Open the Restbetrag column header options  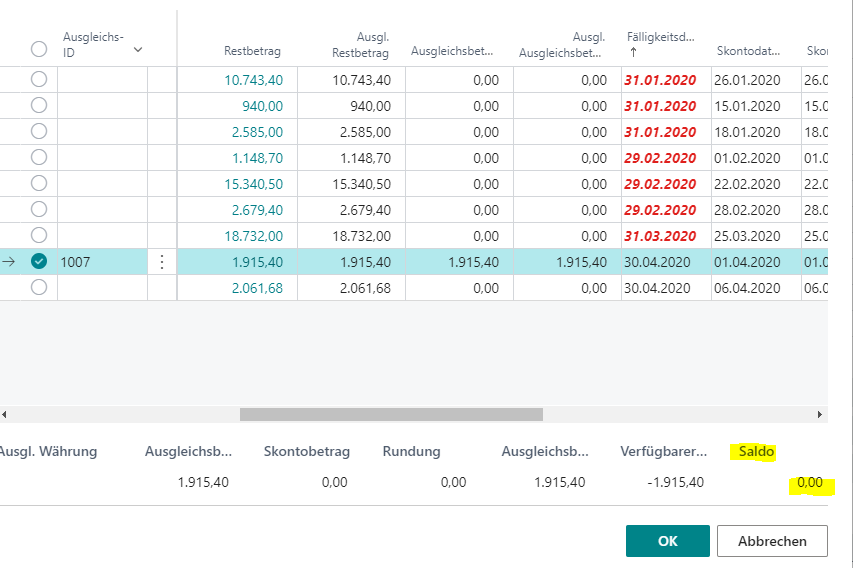(252, 49)
